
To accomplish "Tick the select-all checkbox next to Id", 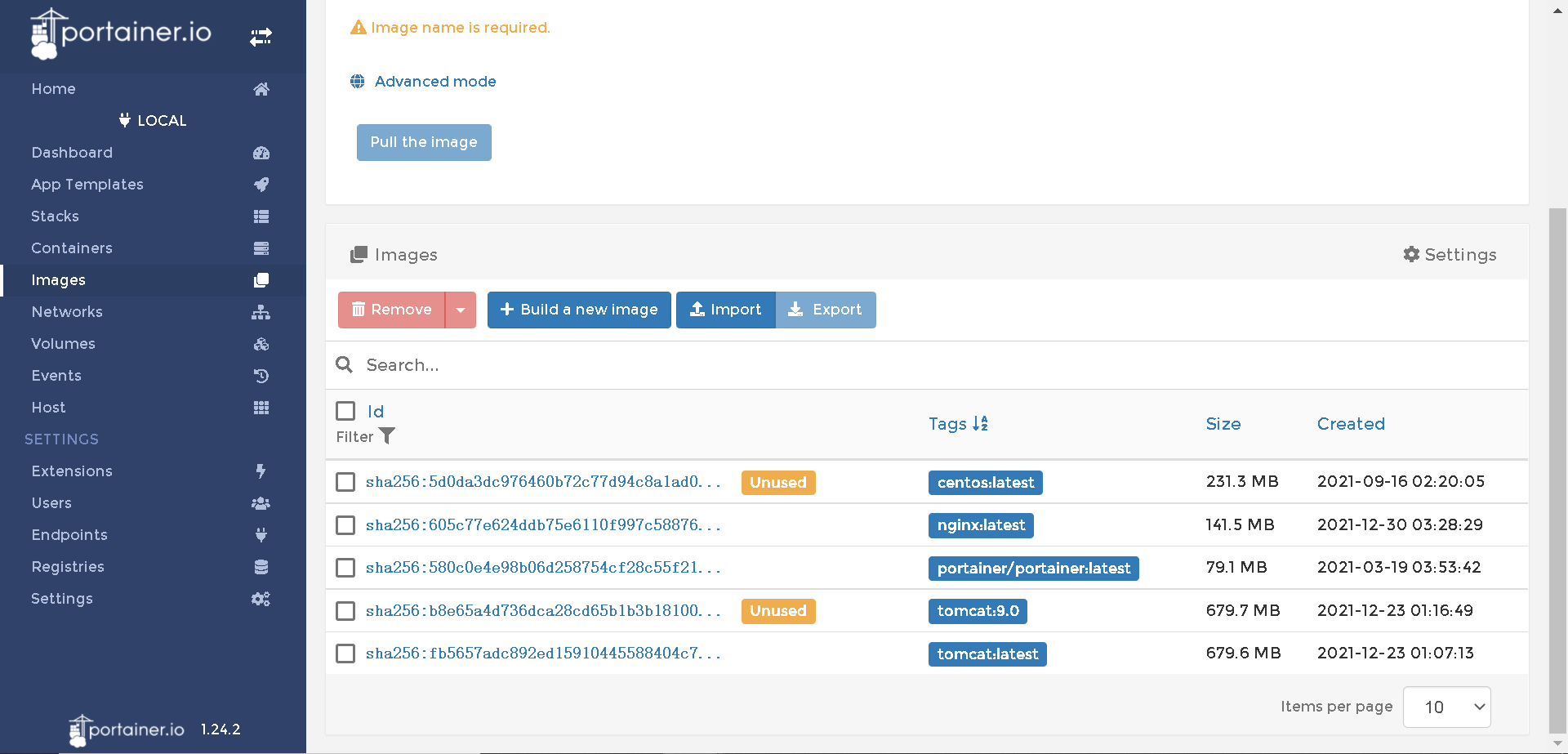I will [x=345, y=410].
